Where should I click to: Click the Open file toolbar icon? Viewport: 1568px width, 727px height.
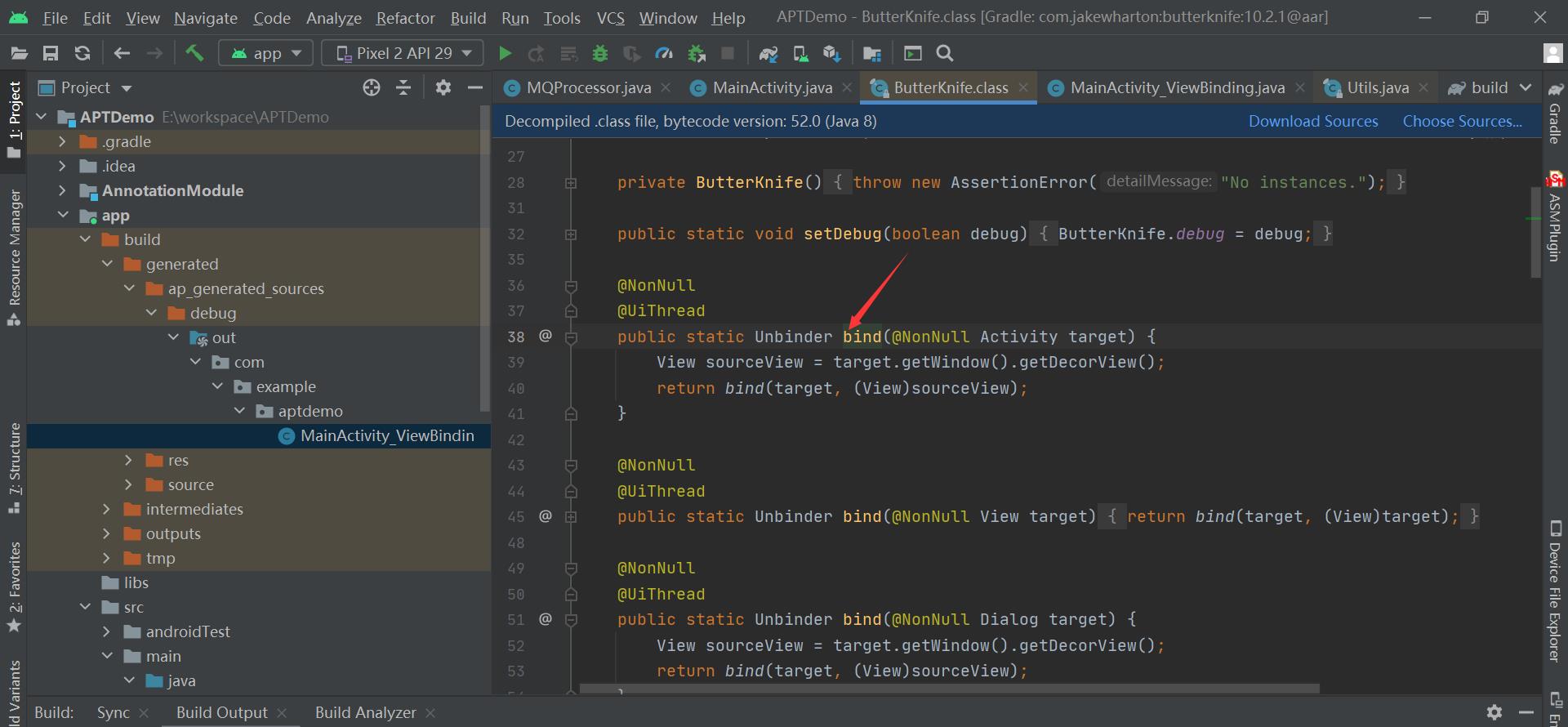click(19, 53)
